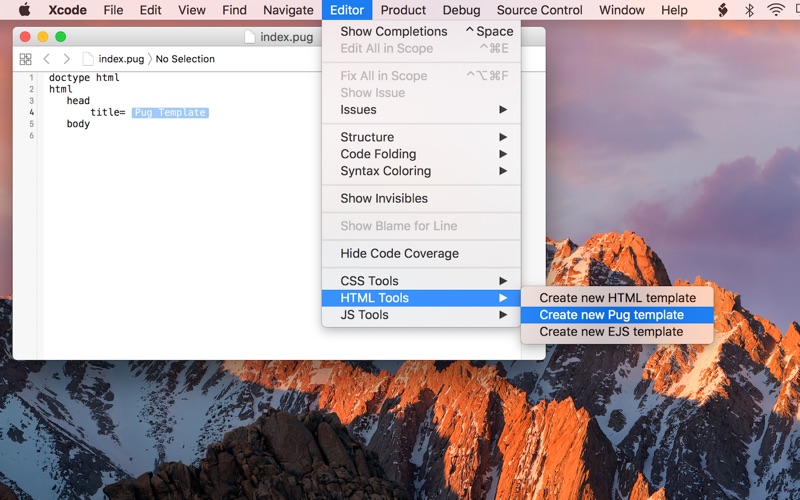Click line number 6 in the gutter
This screenshot has height=500, width=800.
(x=32, y=136)
